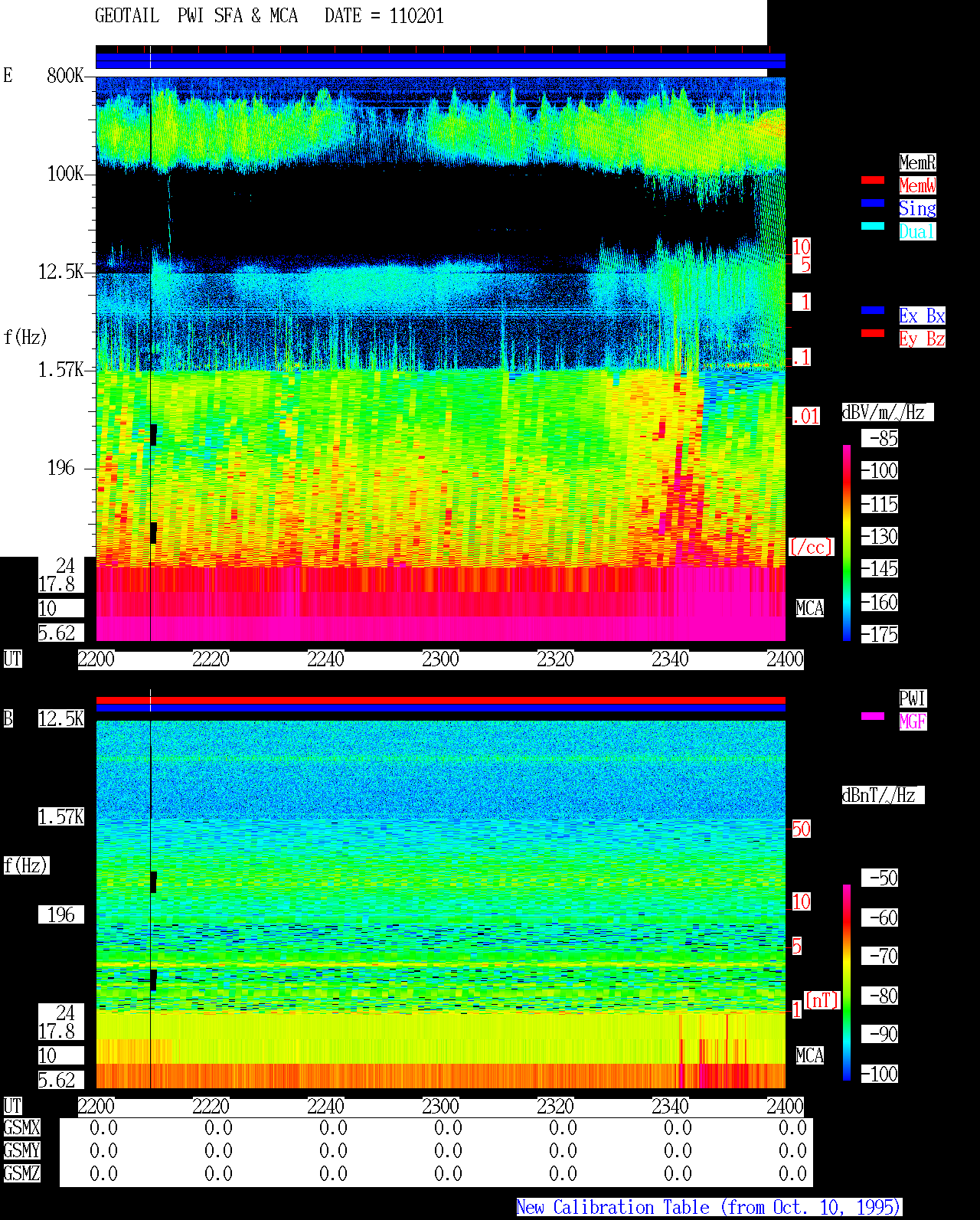Select the MemR legend label
The image size is (980, 1220).
[917, 162]
